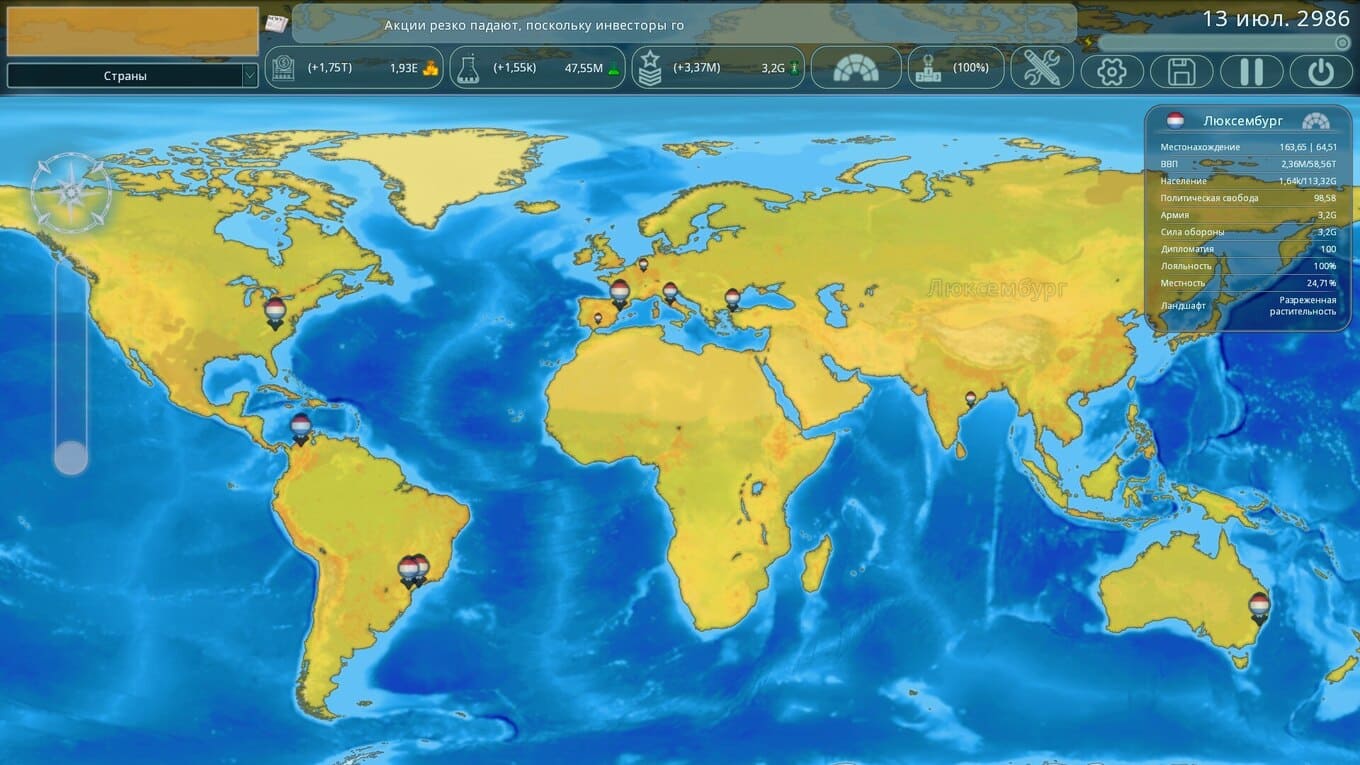Click the power button to quit
The image size is (1360, 765).
tap(1320, 72)
